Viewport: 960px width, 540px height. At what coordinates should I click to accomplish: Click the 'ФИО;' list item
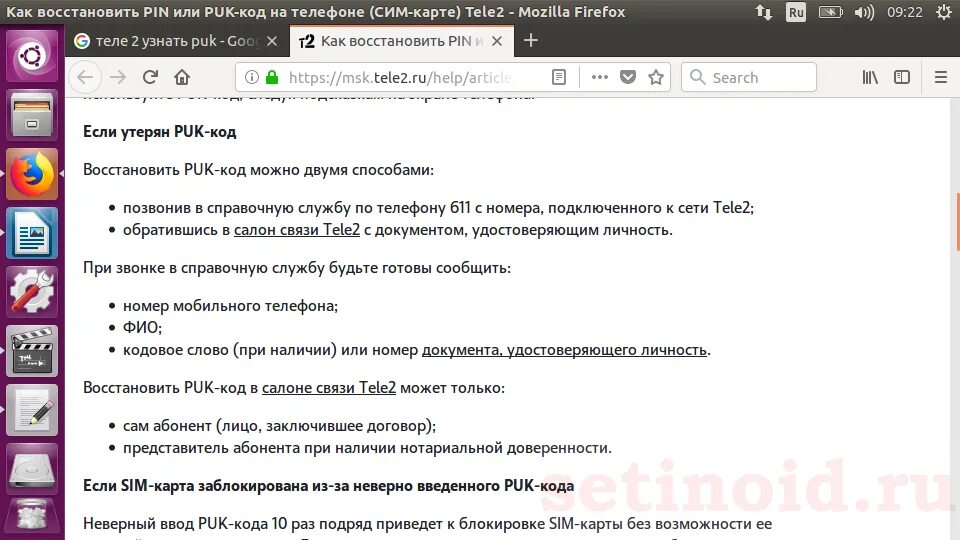(x=143, y=328)
